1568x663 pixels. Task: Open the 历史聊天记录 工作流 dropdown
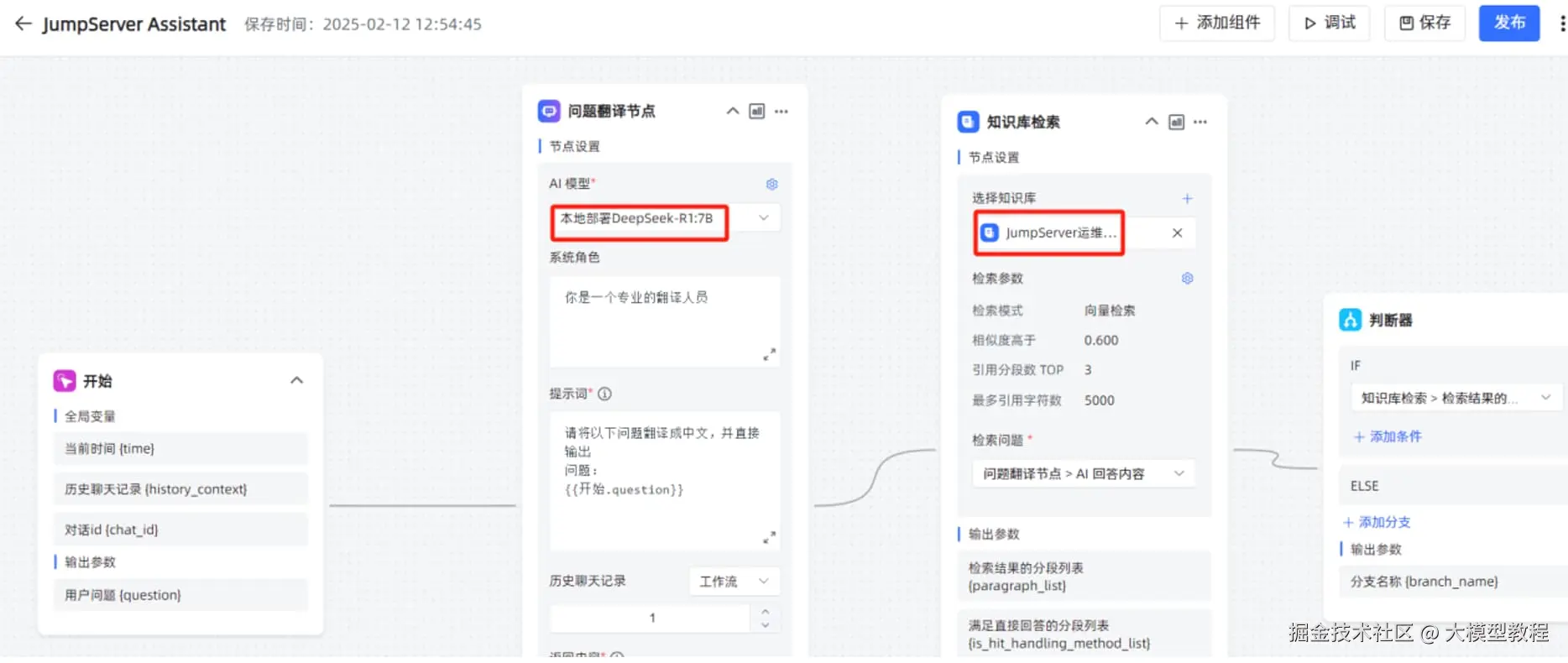point(734,581)
